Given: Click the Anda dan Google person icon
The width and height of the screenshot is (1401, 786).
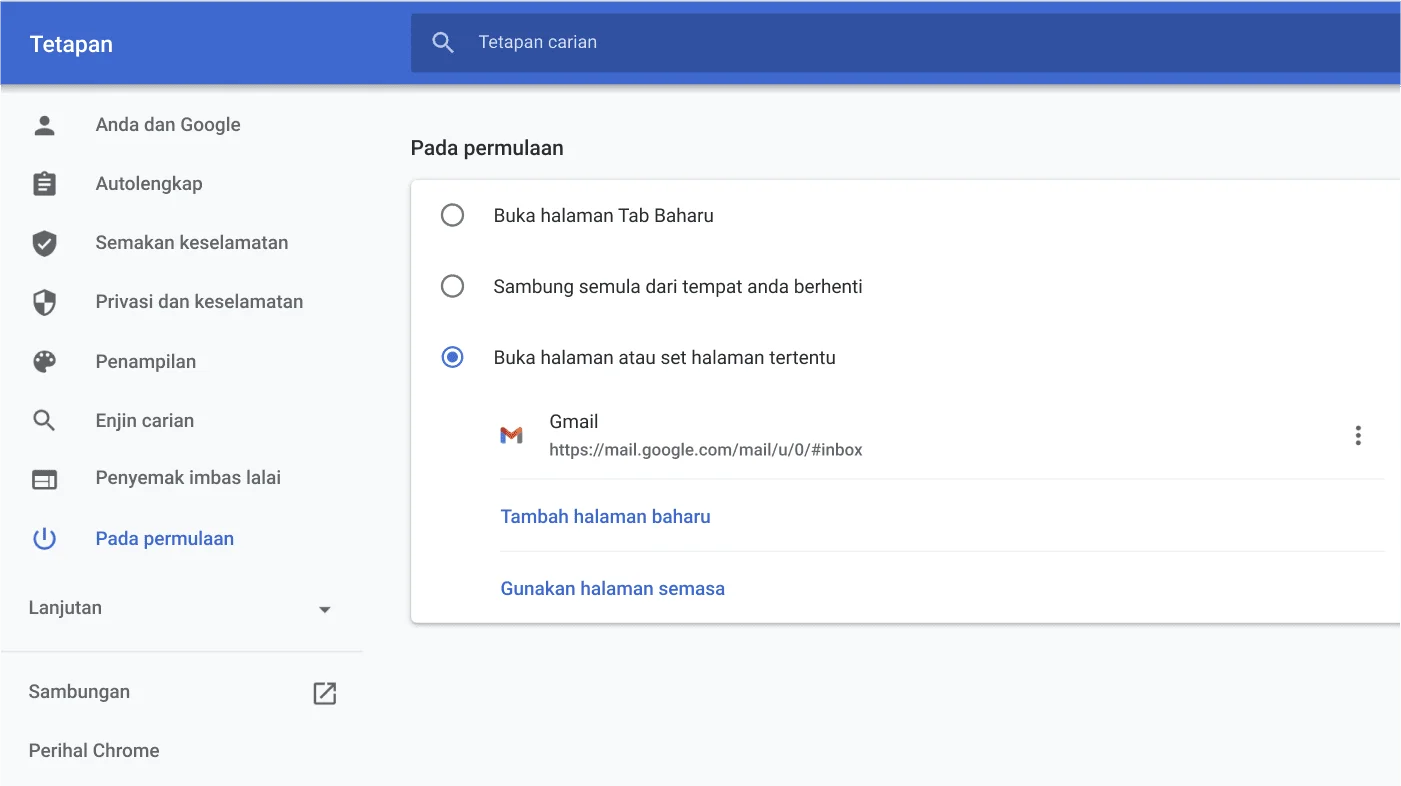Looking at the screenshot, I should click(44, 124).
